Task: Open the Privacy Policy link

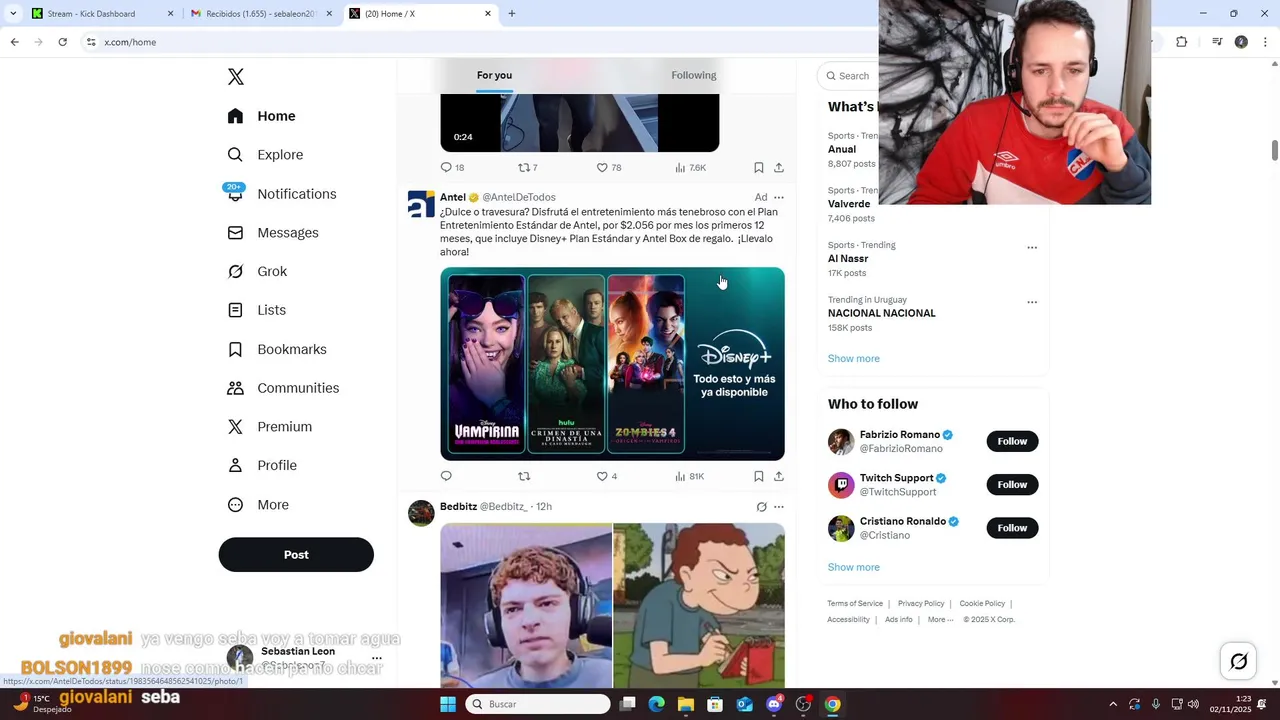Action: point(921,604)
